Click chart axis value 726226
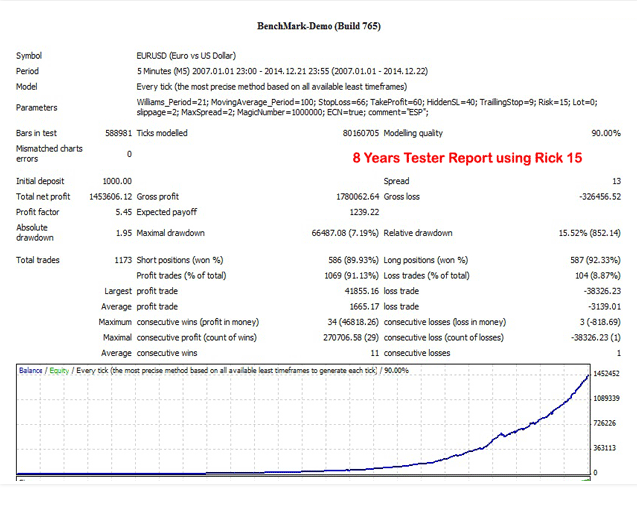Image resolution: width=637 pixels, height=505 pixels. pyautogui.click(x=605, y=423)
